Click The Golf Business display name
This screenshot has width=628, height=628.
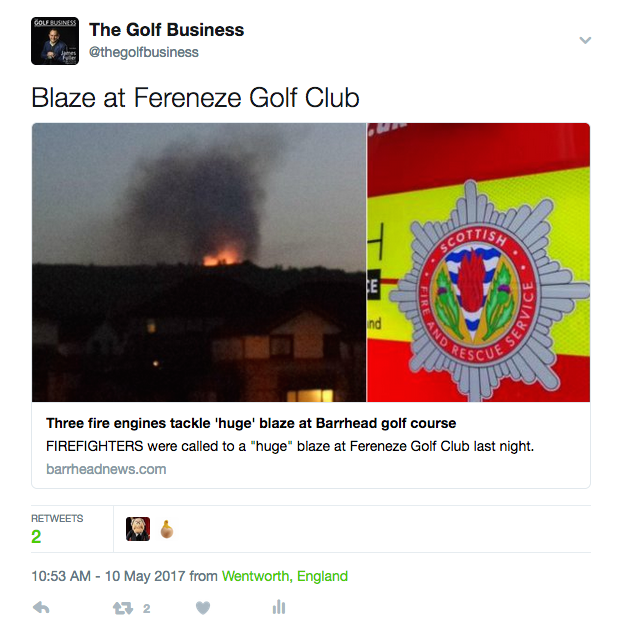tap(166, 30)
